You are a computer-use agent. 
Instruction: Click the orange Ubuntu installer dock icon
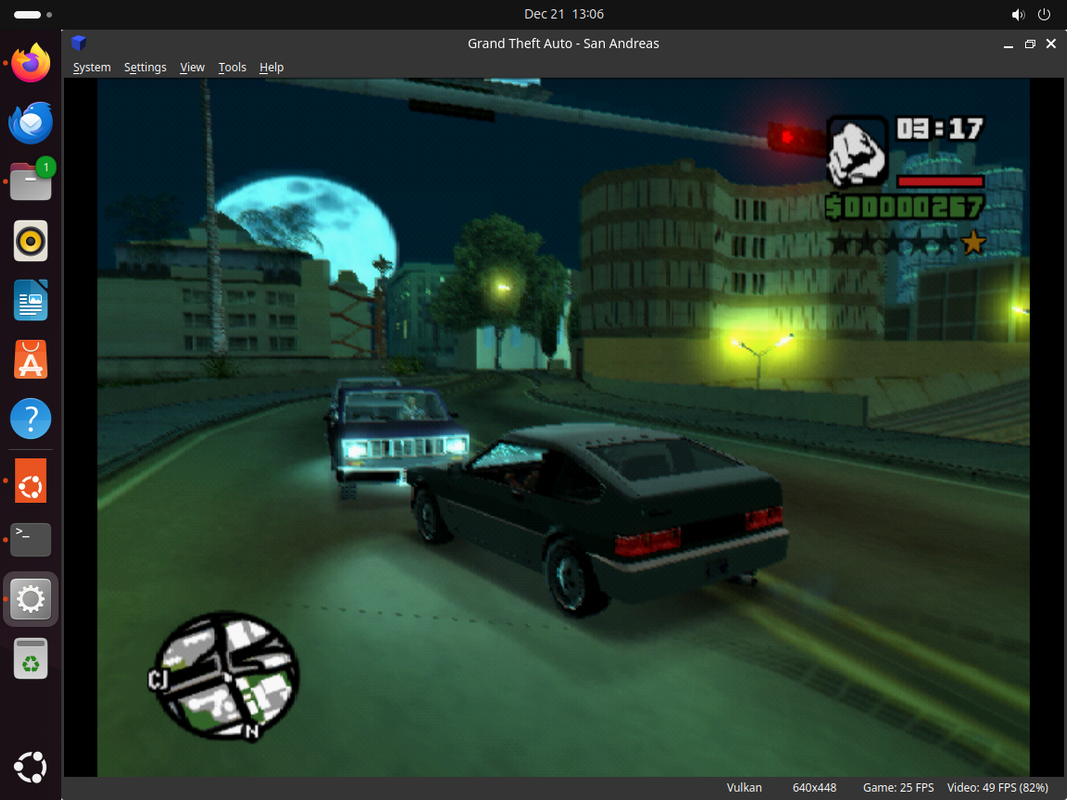[x=31, y=480]
